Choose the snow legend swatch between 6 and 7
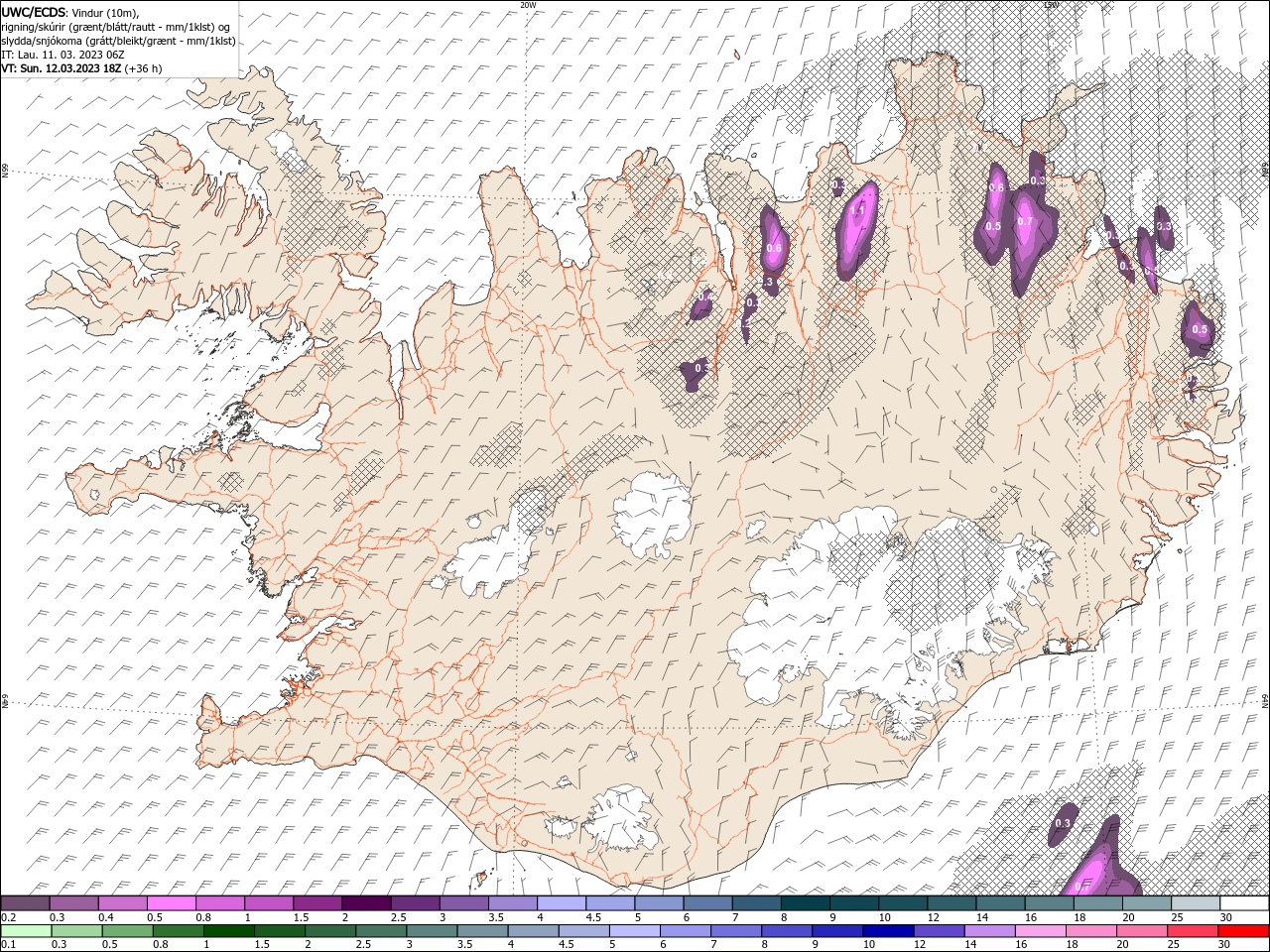 pos(708,903)
